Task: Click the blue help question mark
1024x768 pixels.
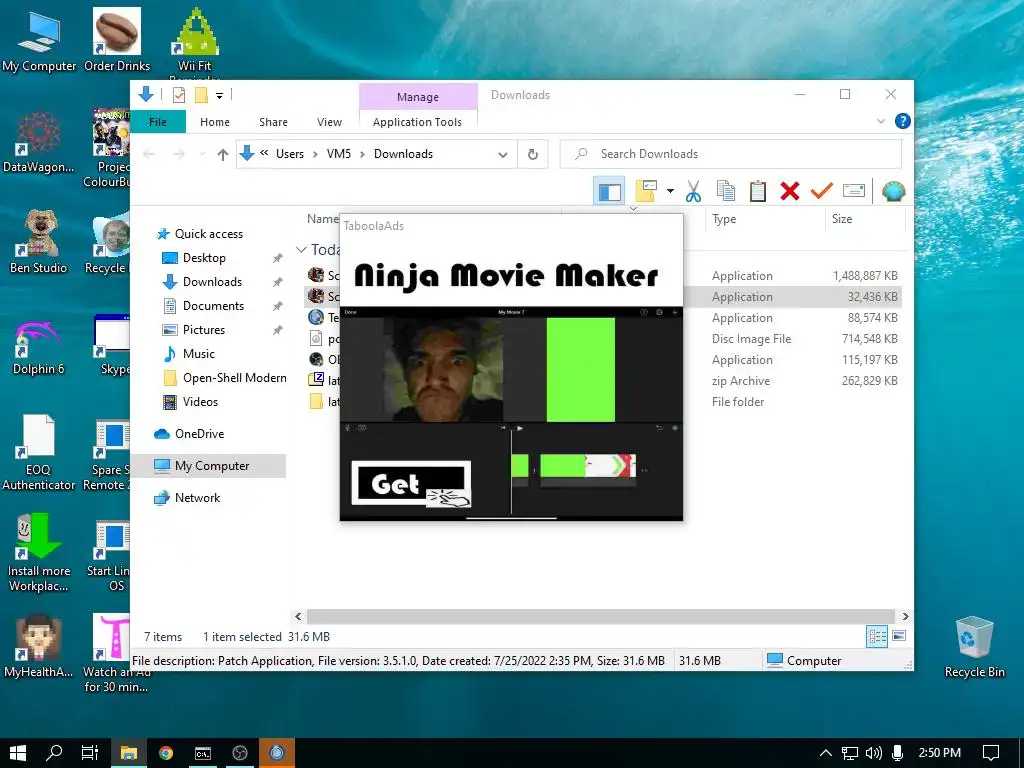Action: coord(903,121)
